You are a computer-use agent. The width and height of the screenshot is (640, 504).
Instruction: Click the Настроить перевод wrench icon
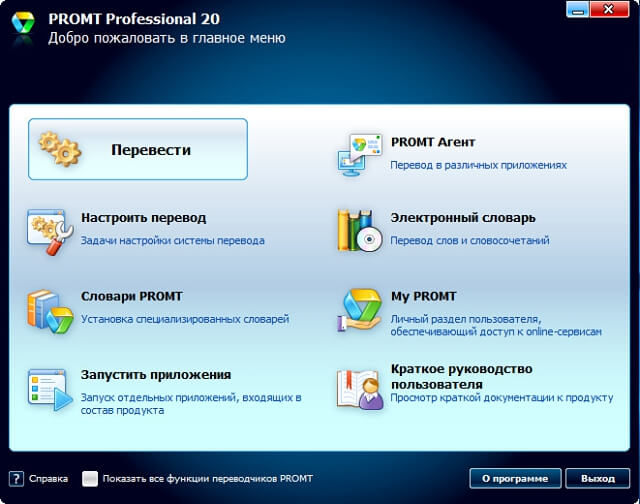(50, 232)
